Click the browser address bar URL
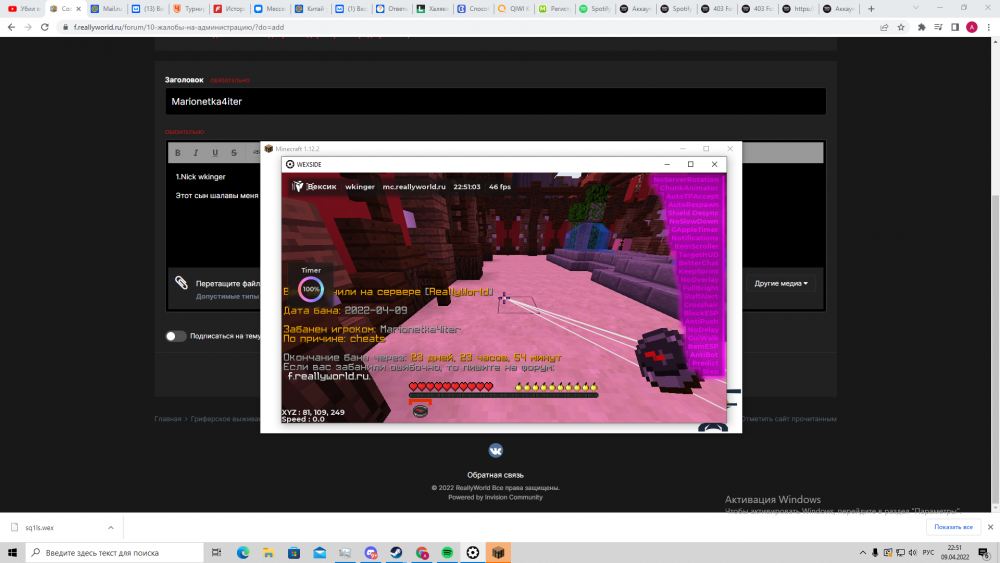1000x563 pixels. pyautogui.click(x=179, y=27)
